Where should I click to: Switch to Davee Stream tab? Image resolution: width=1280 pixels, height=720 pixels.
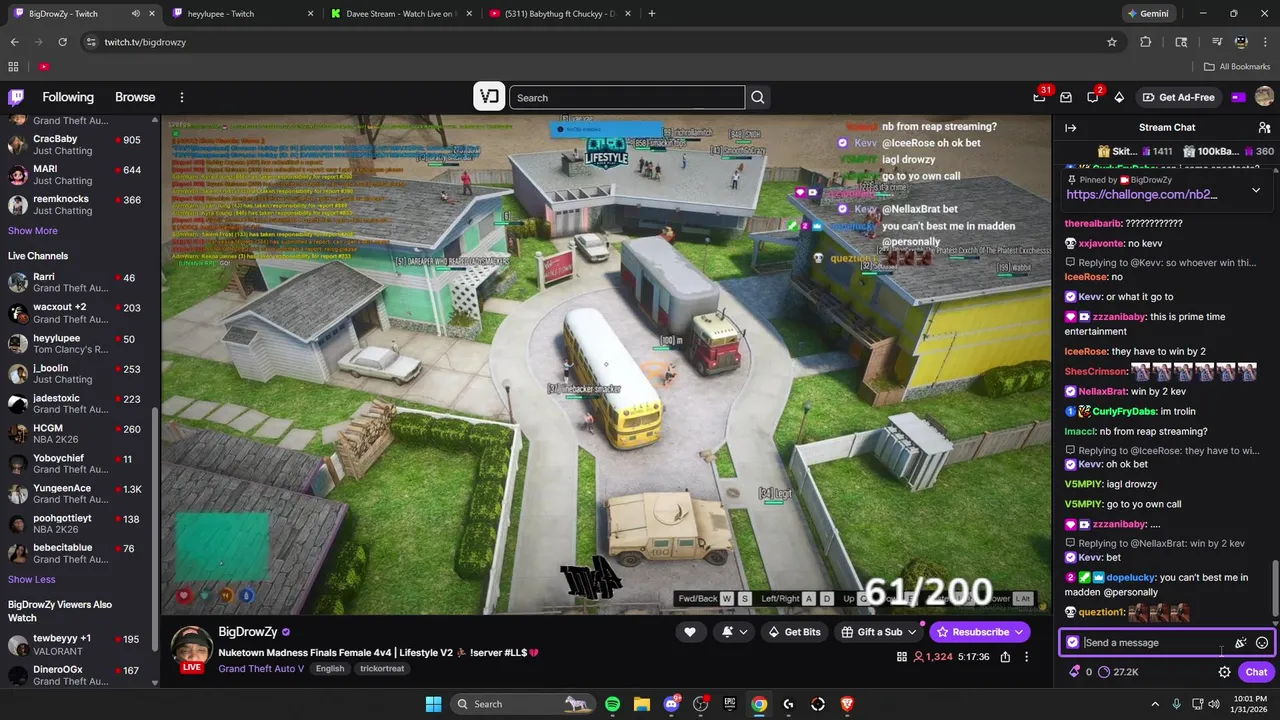click(399, 14)
